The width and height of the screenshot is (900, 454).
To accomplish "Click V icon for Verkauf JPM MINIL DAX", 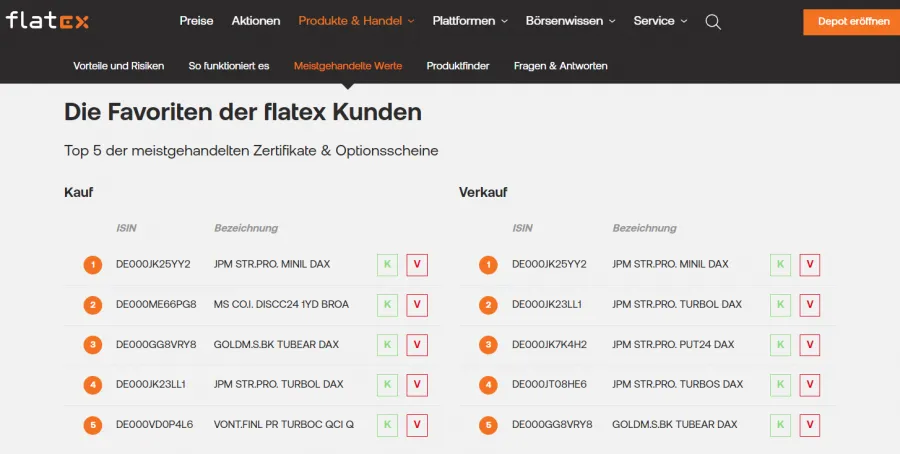I will point(810,265).
